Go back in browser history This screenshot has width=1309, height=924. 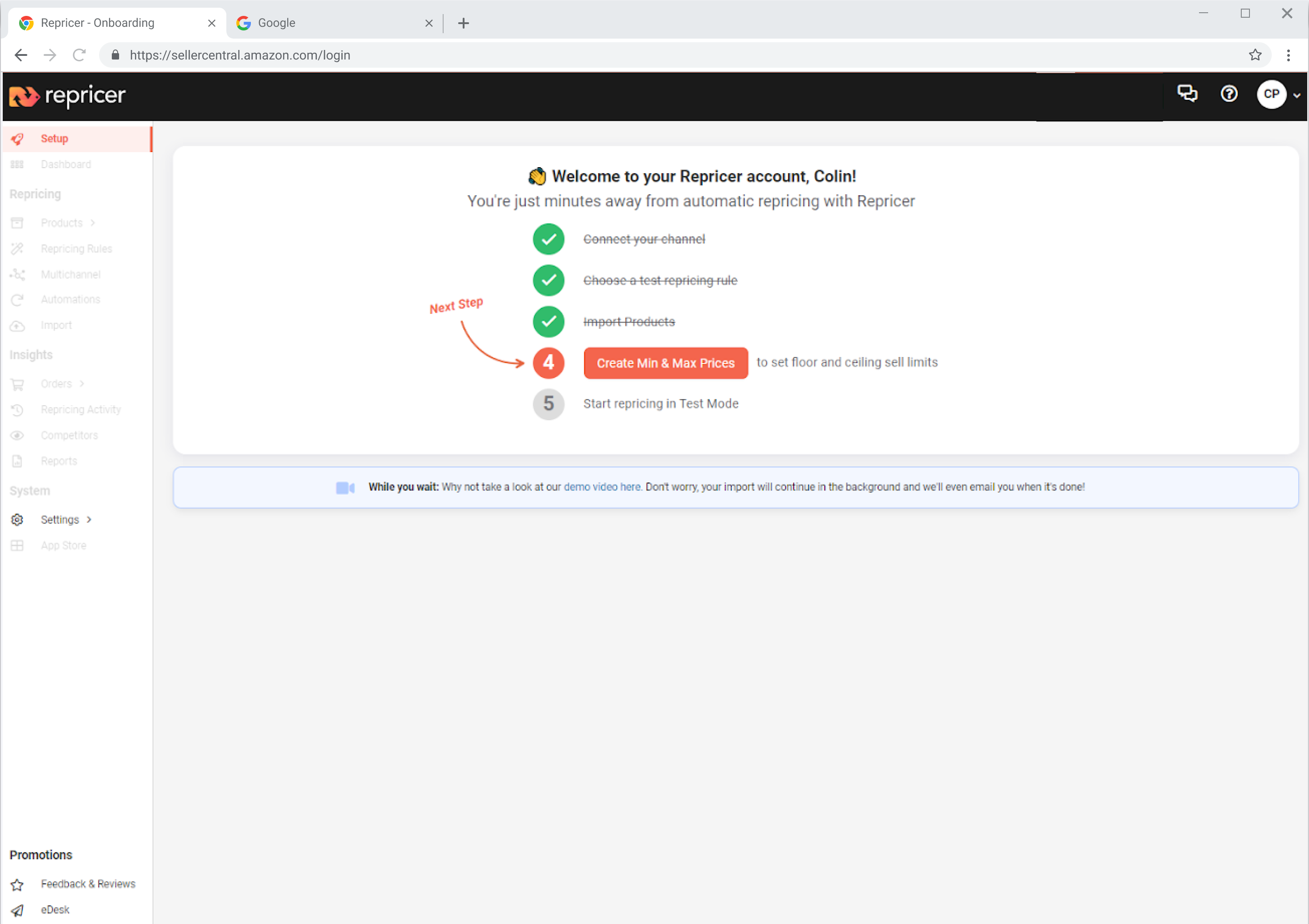pyautogui.click(x=21, y=55)
